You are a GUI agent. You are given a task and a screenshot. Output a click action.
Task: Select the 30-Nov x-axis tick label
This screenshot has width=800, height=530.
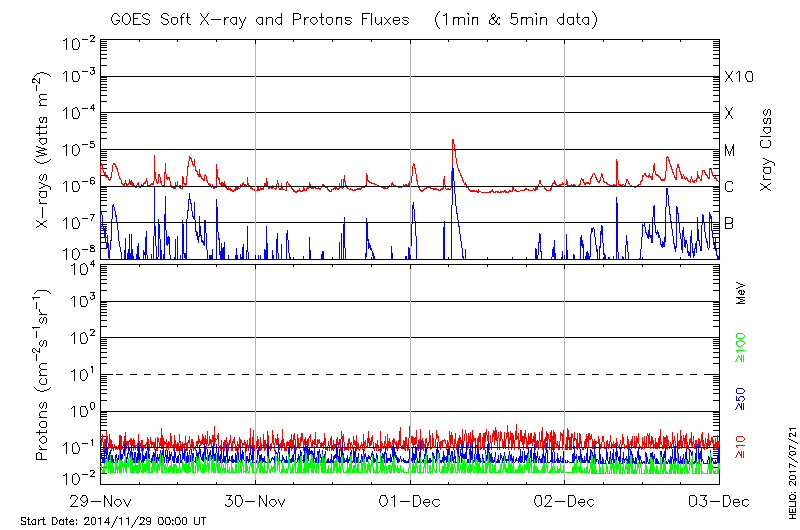point(256,500)
